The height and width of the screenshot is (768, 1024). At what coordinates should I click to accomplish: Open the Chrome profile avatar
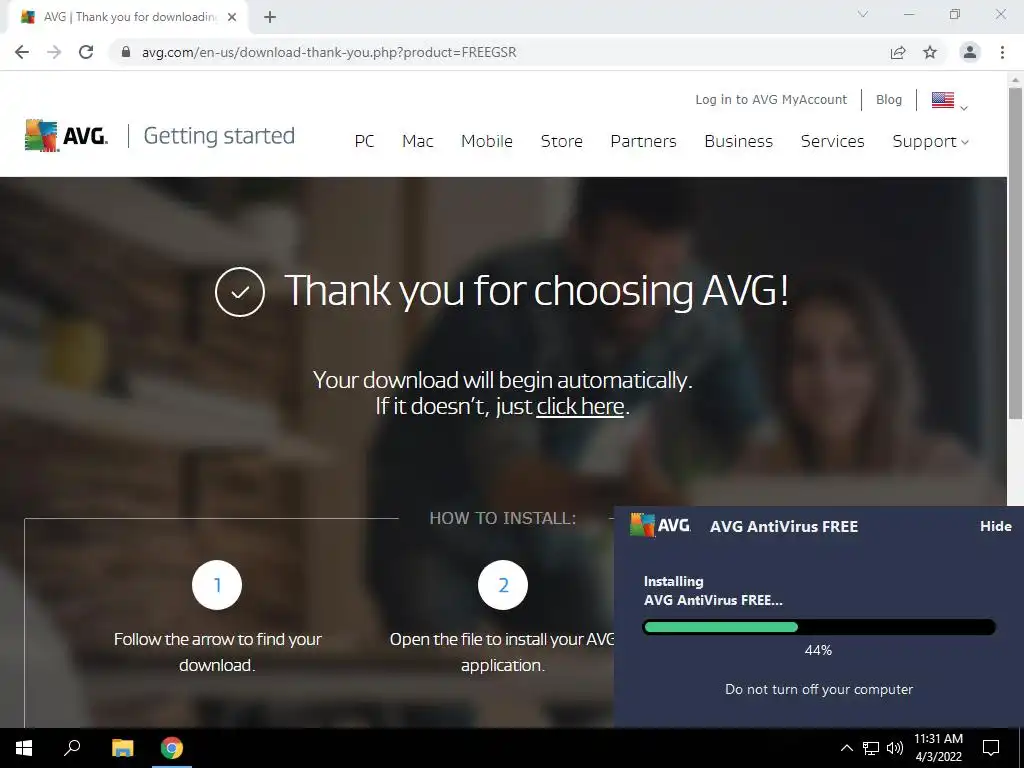pos(970,52)
